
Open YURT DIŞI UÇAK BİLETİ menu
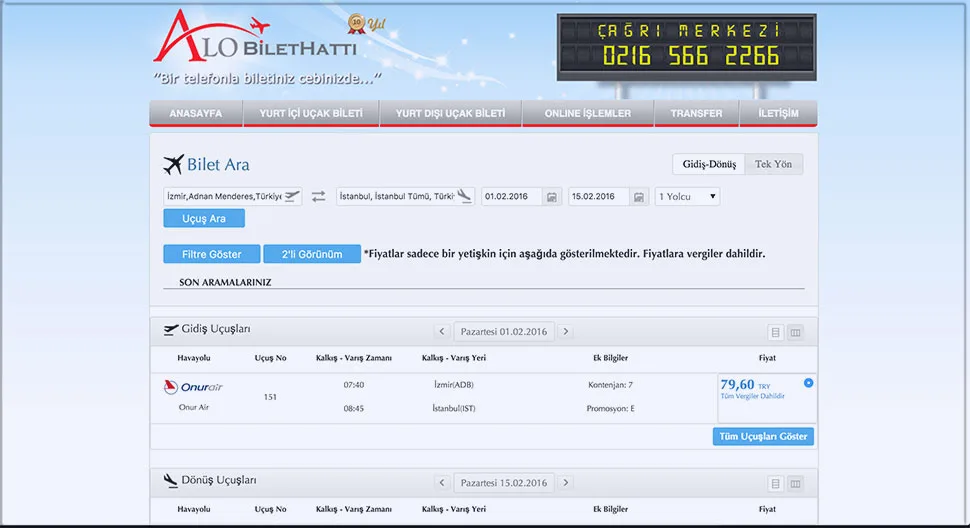tap(450, 113)
